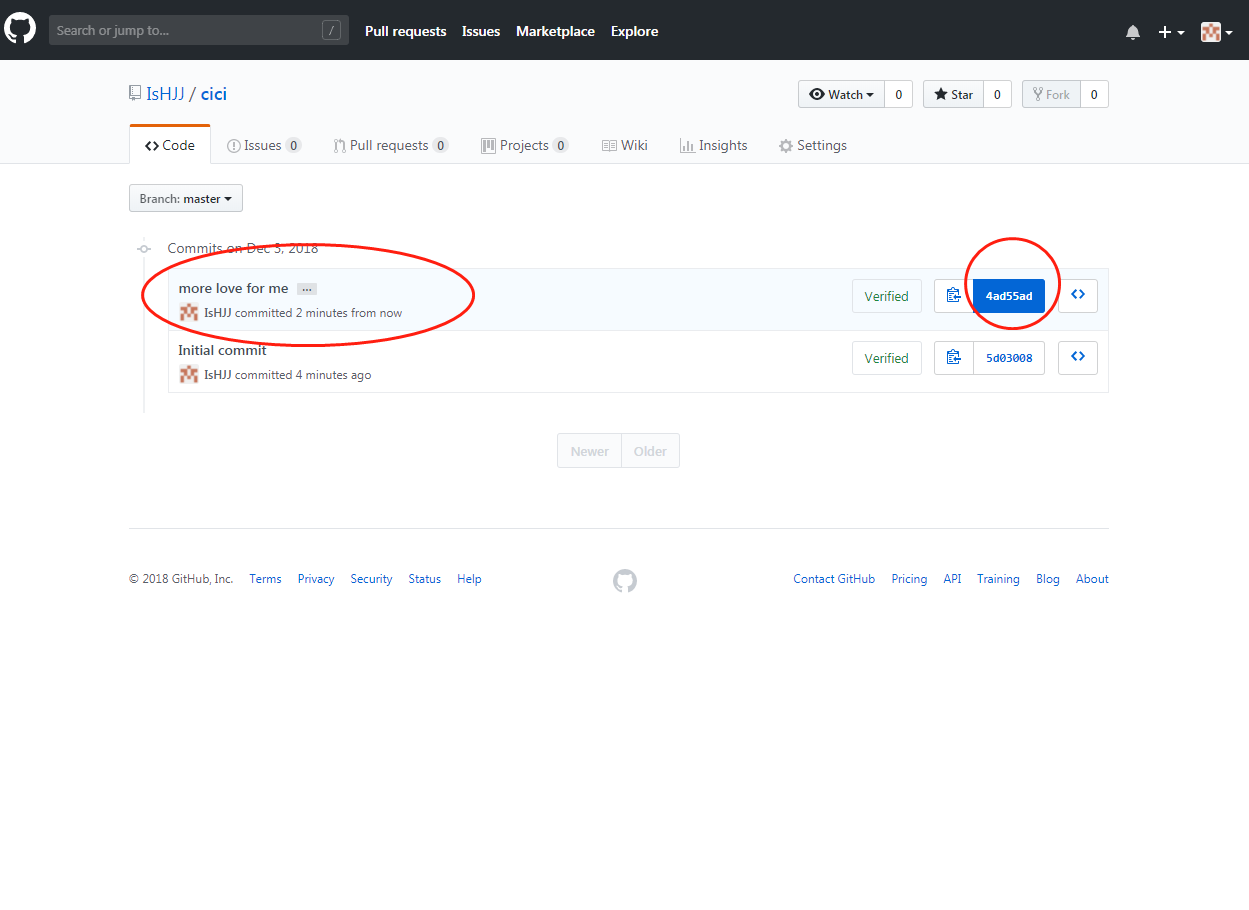Open the cici repository link

point(214,94)
